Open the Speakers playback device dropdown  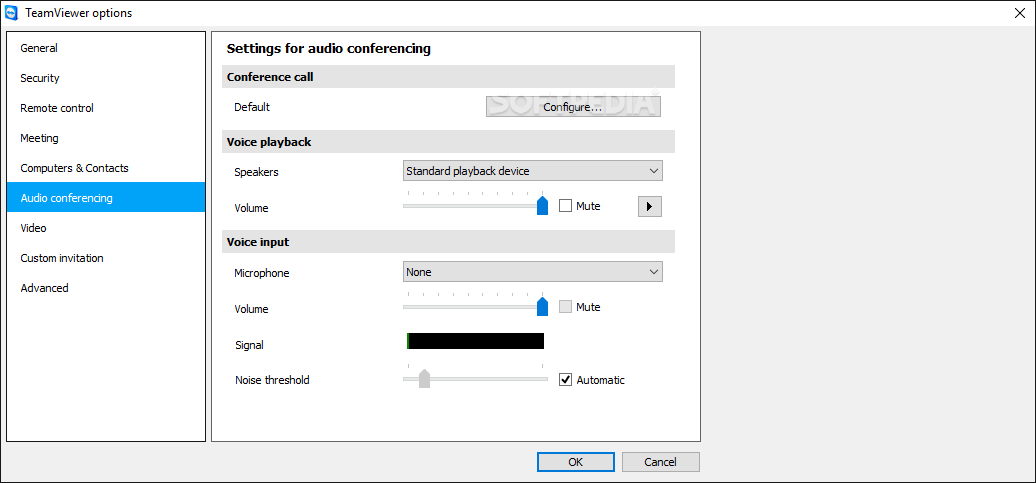[x=533, y=171]
